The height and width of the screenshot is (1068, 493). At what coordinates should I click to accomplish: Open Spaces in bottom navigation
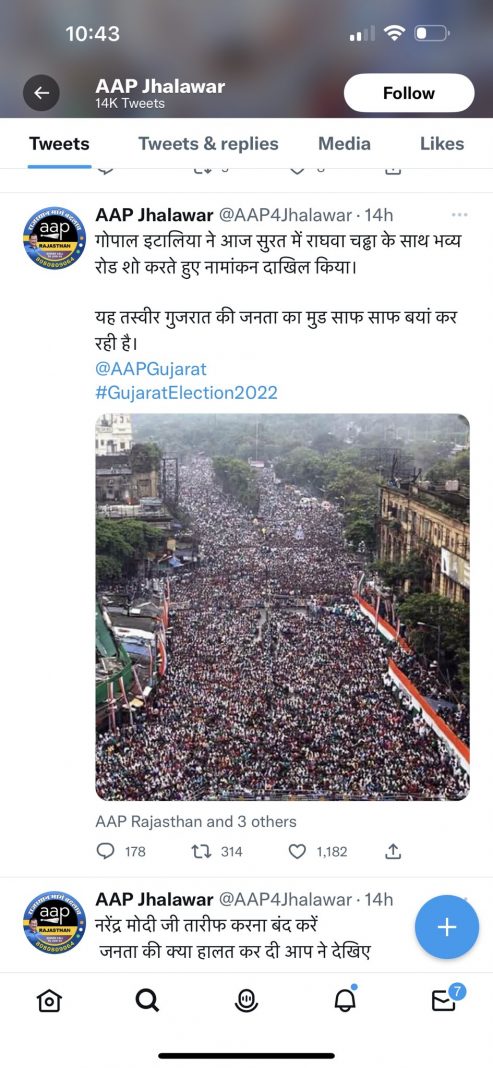(x=245, y=999)
